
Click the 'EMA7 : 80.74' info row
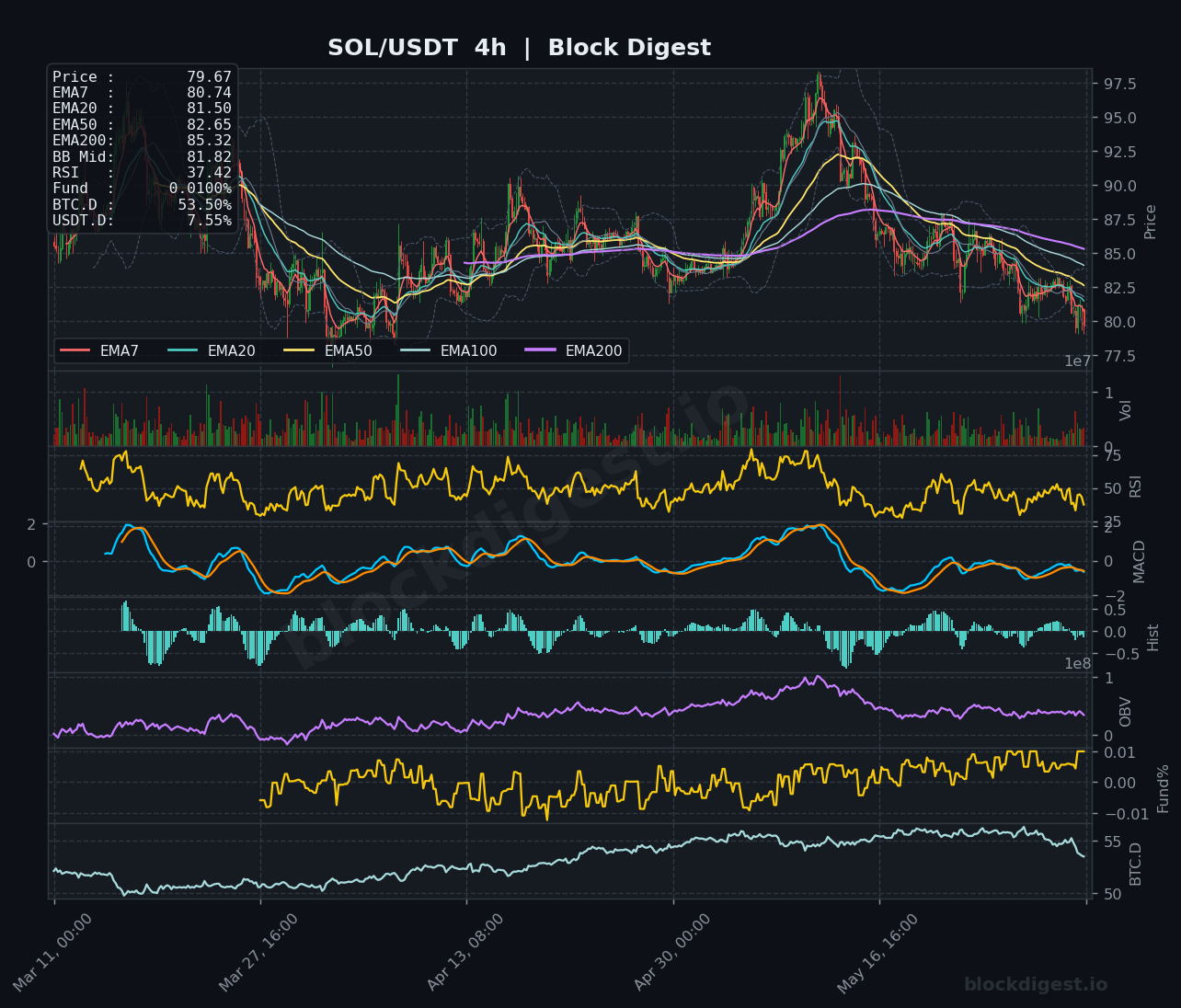pos(142,93)
